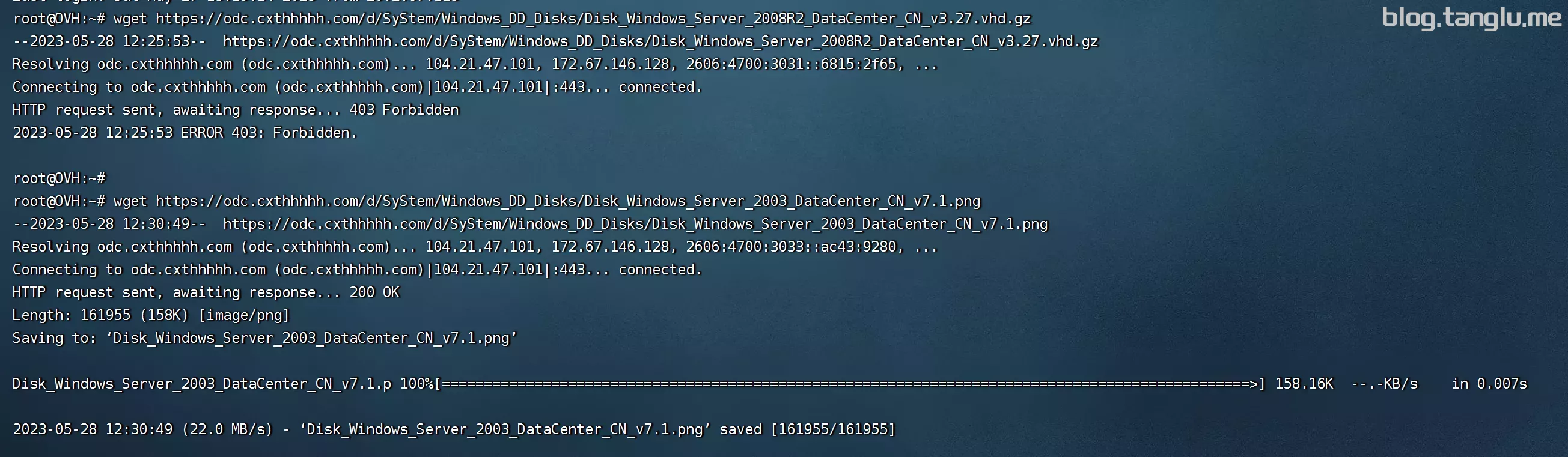Click the IPv6 address ending in 6815:2f65
Viewport: 1568px width, 457px height.
pos(791,64)
